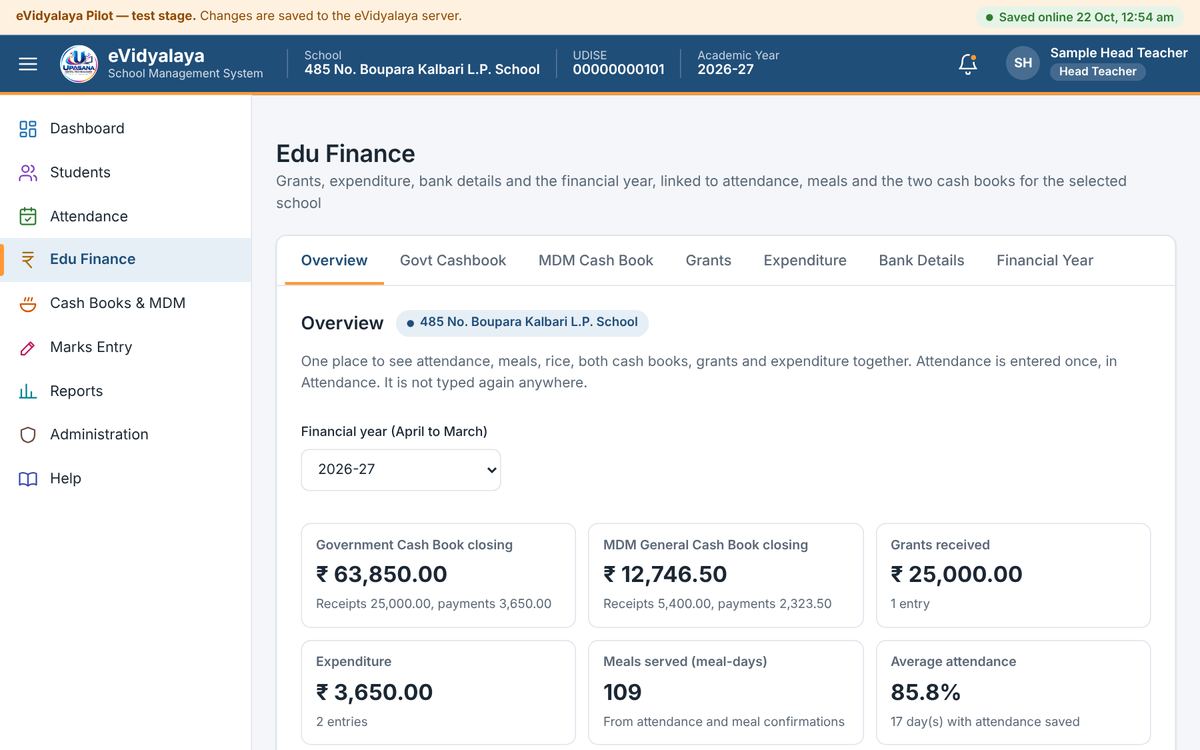Image resolution: width=1200 pixels, height=750 pixels.
Task: Open the Expenditure tab
Action: point(805,260)
